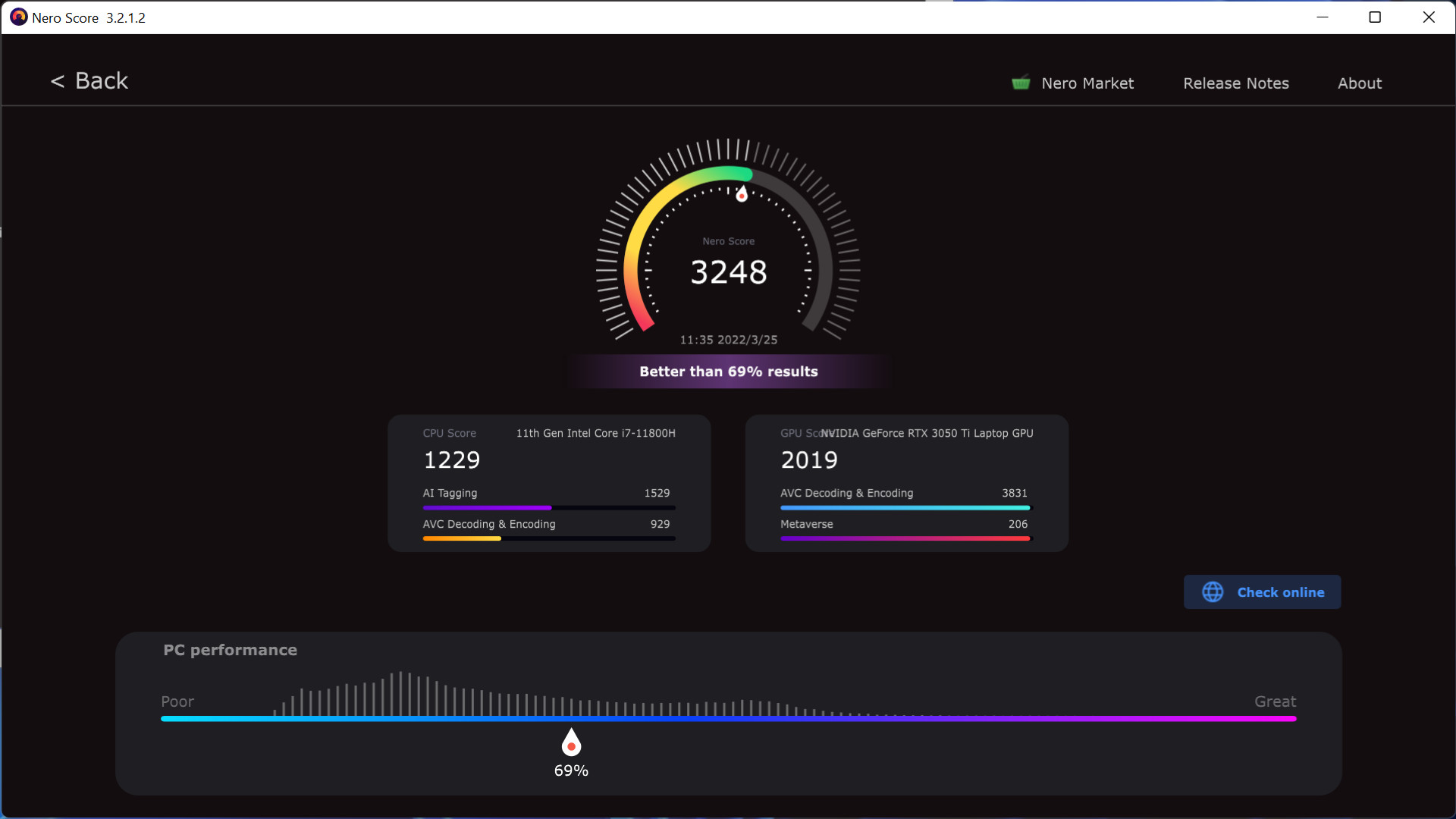Open the Release Notes page
The image size is (1456, 819).
1235,83
